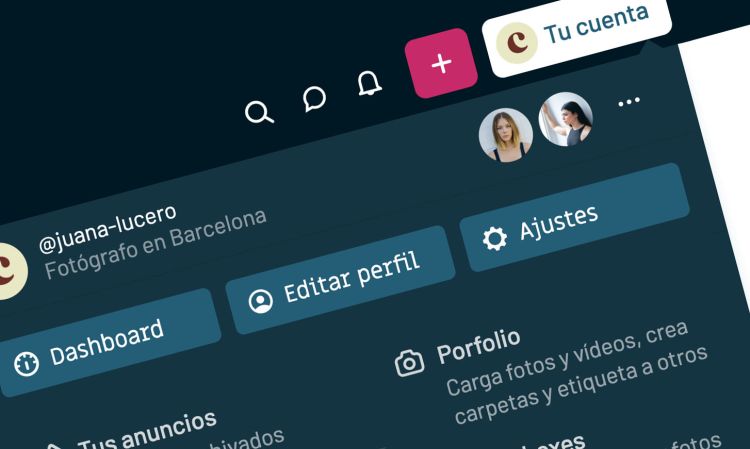Viewport: 750px width, 449px height.
Task: Go to the Dashboard button
Action: (x=106, y=343)
